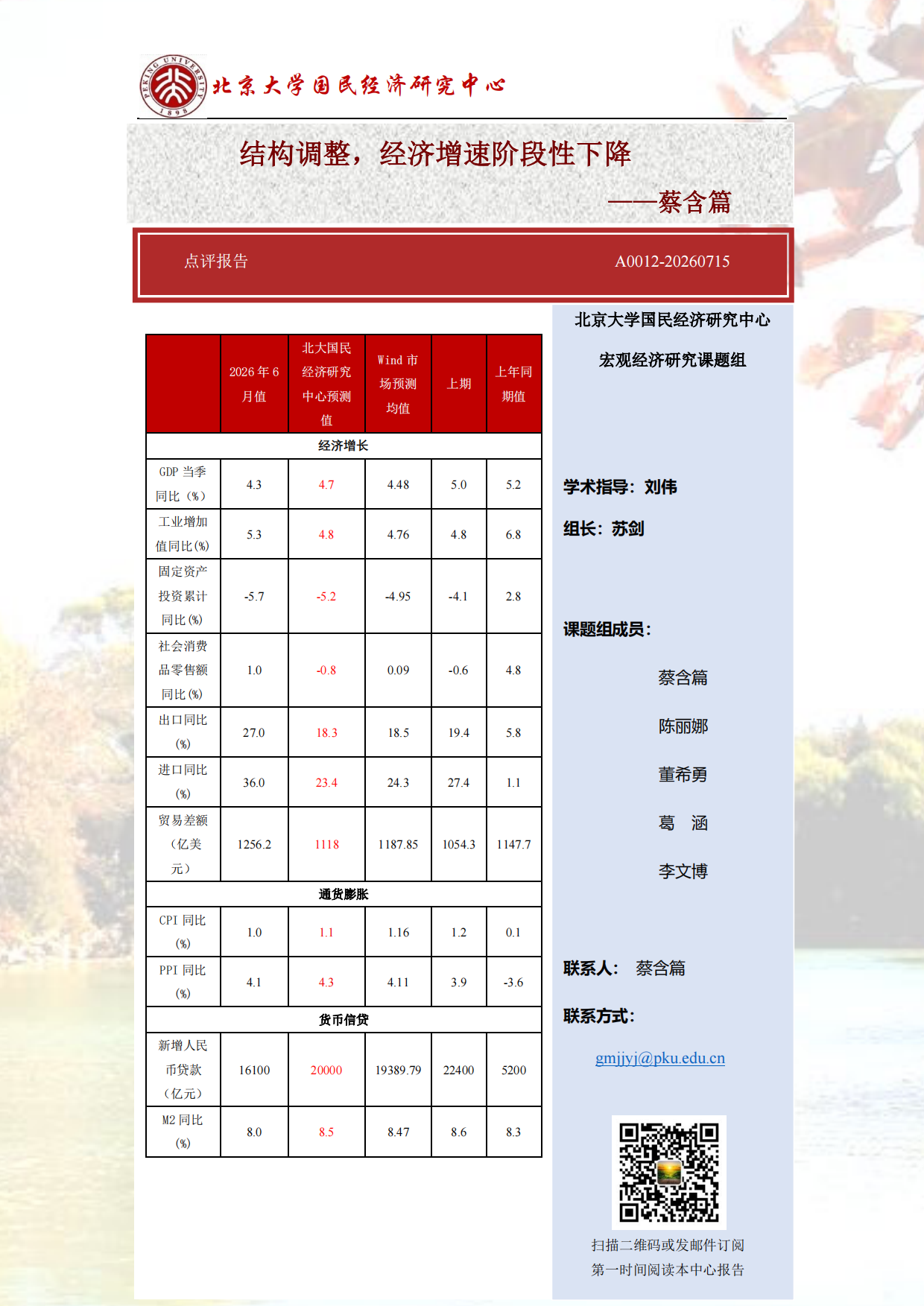Click the Peking University seal logo

[173, 86]
